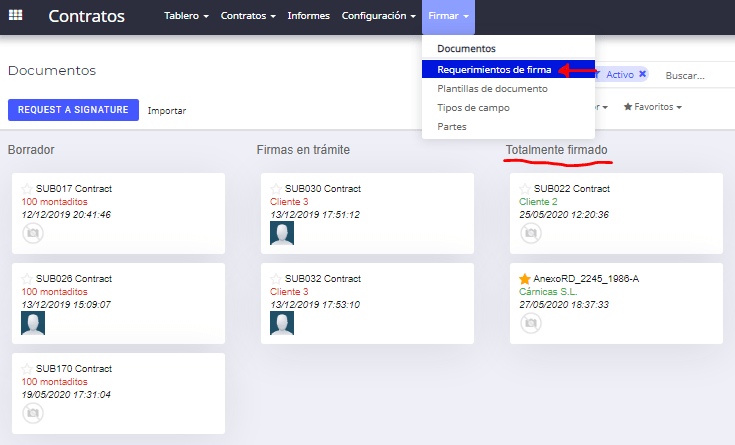Click the Request a Signature button
735x445 pixels.
pos(73,110)
